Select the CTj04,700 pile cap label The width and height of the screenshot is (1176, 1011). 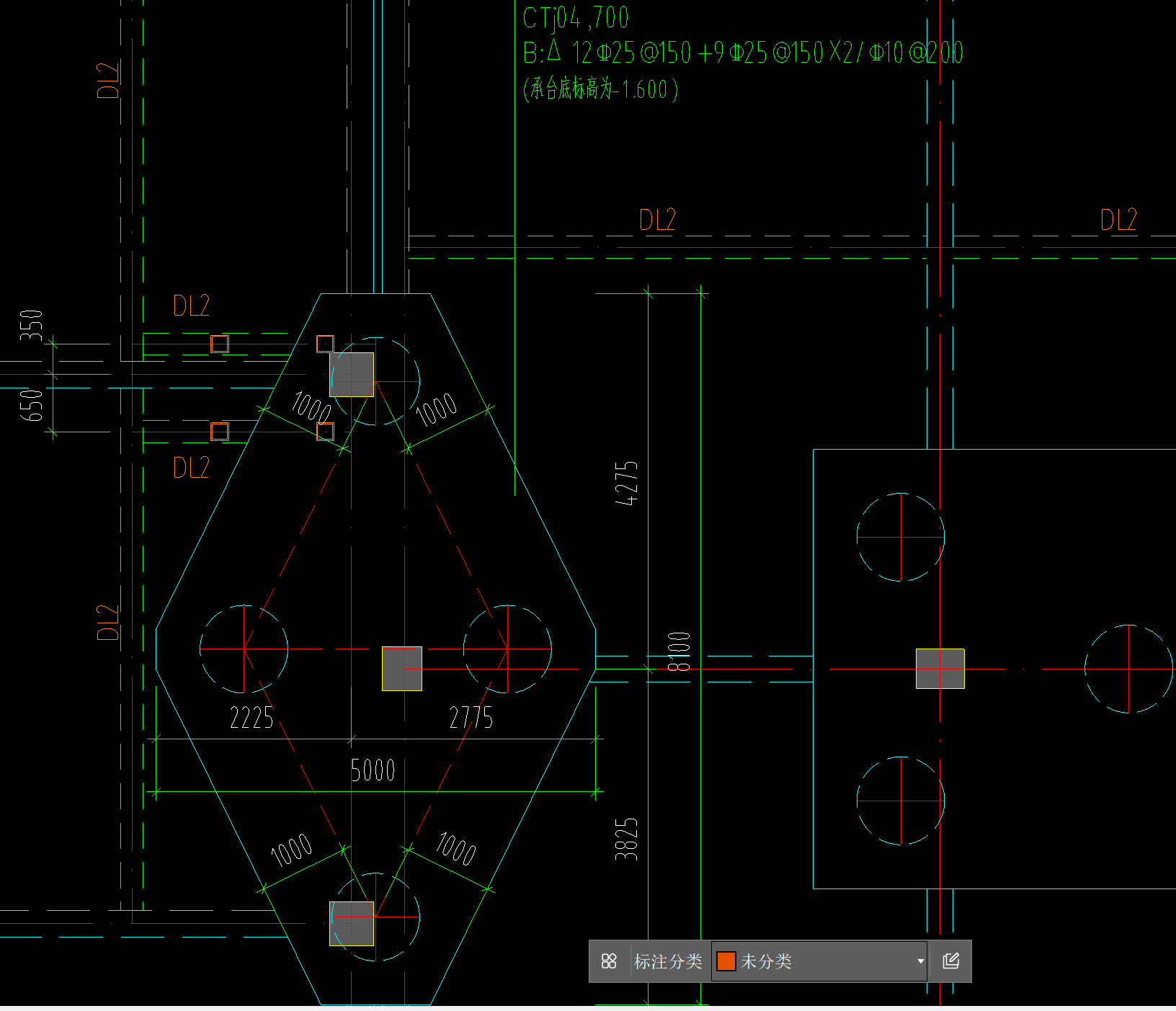point(576,18)
